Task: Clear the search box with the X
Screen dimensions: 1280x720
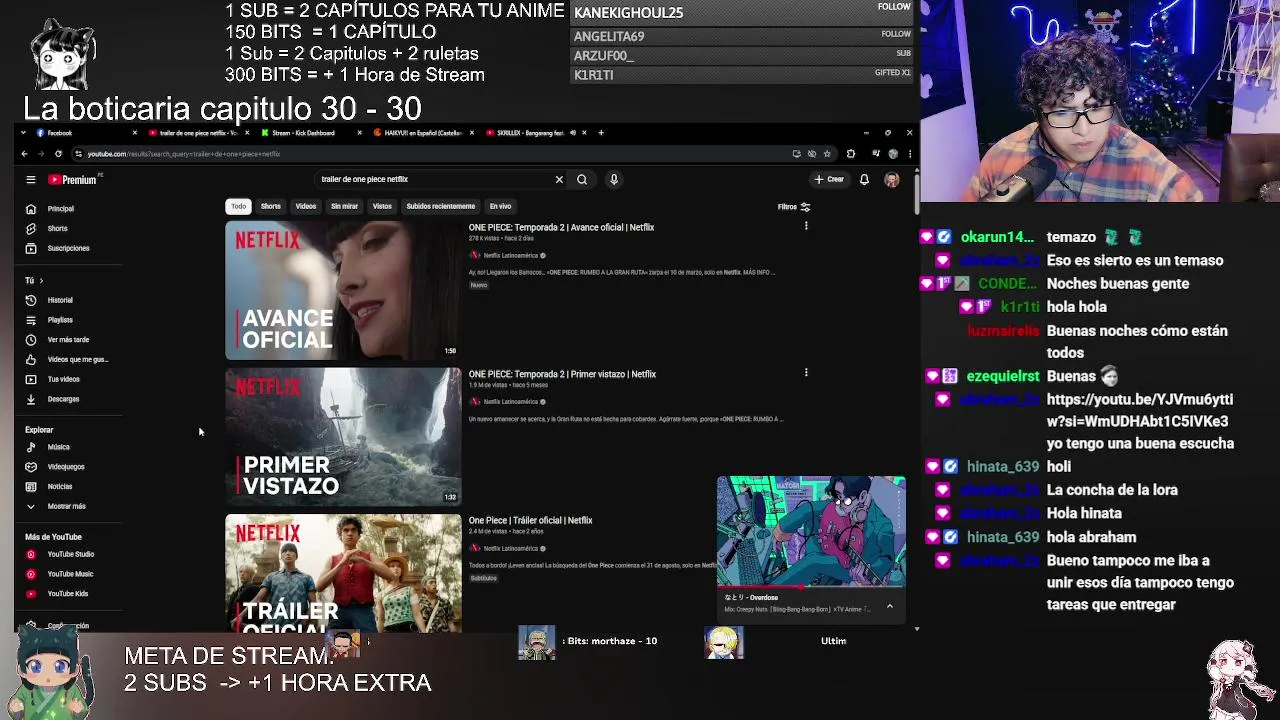Action: 559,179
